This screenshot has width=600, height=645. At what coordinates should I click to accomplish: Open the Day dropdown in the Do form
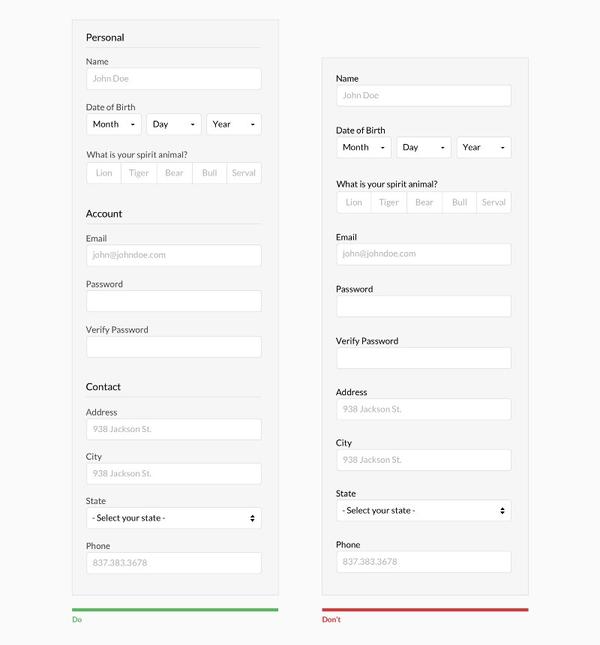click(x=174, y=125)
